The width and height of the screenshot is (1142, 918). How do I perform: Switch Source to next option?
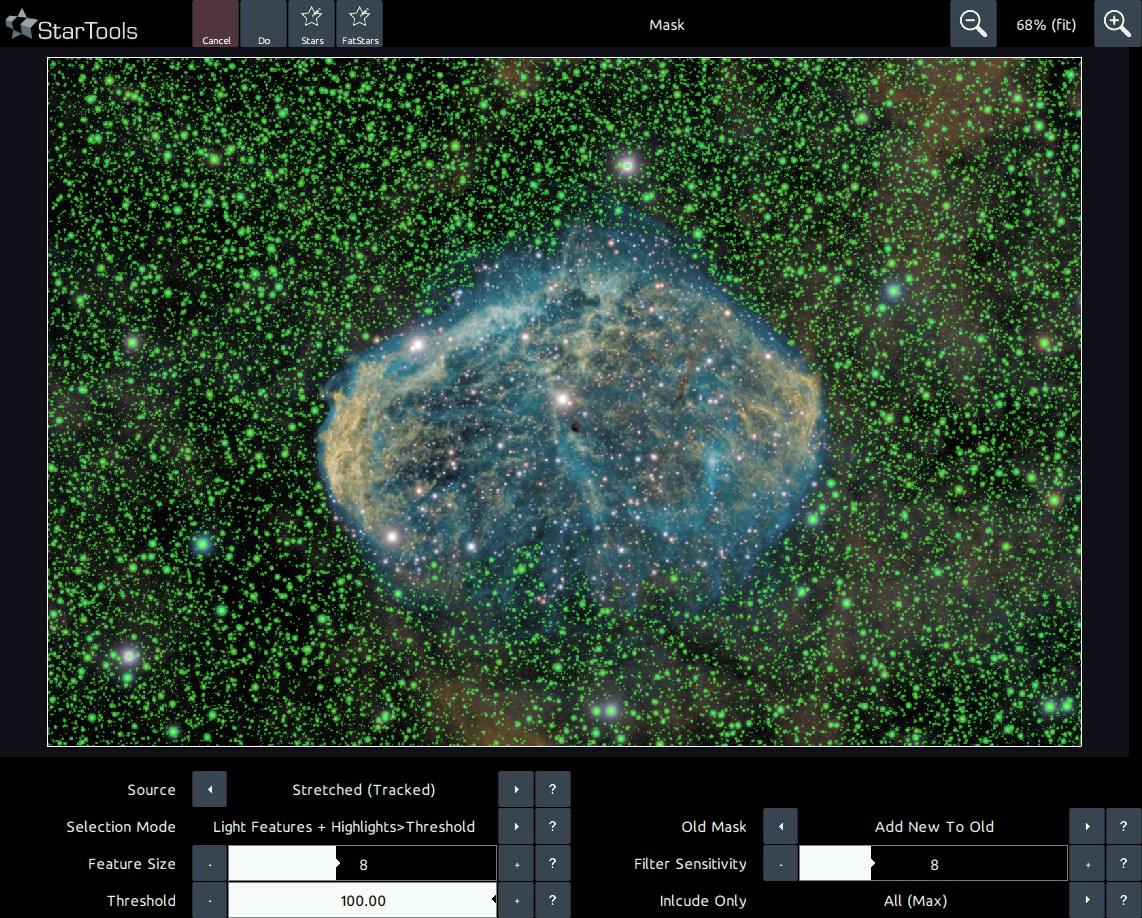click(x=516, y=789)
